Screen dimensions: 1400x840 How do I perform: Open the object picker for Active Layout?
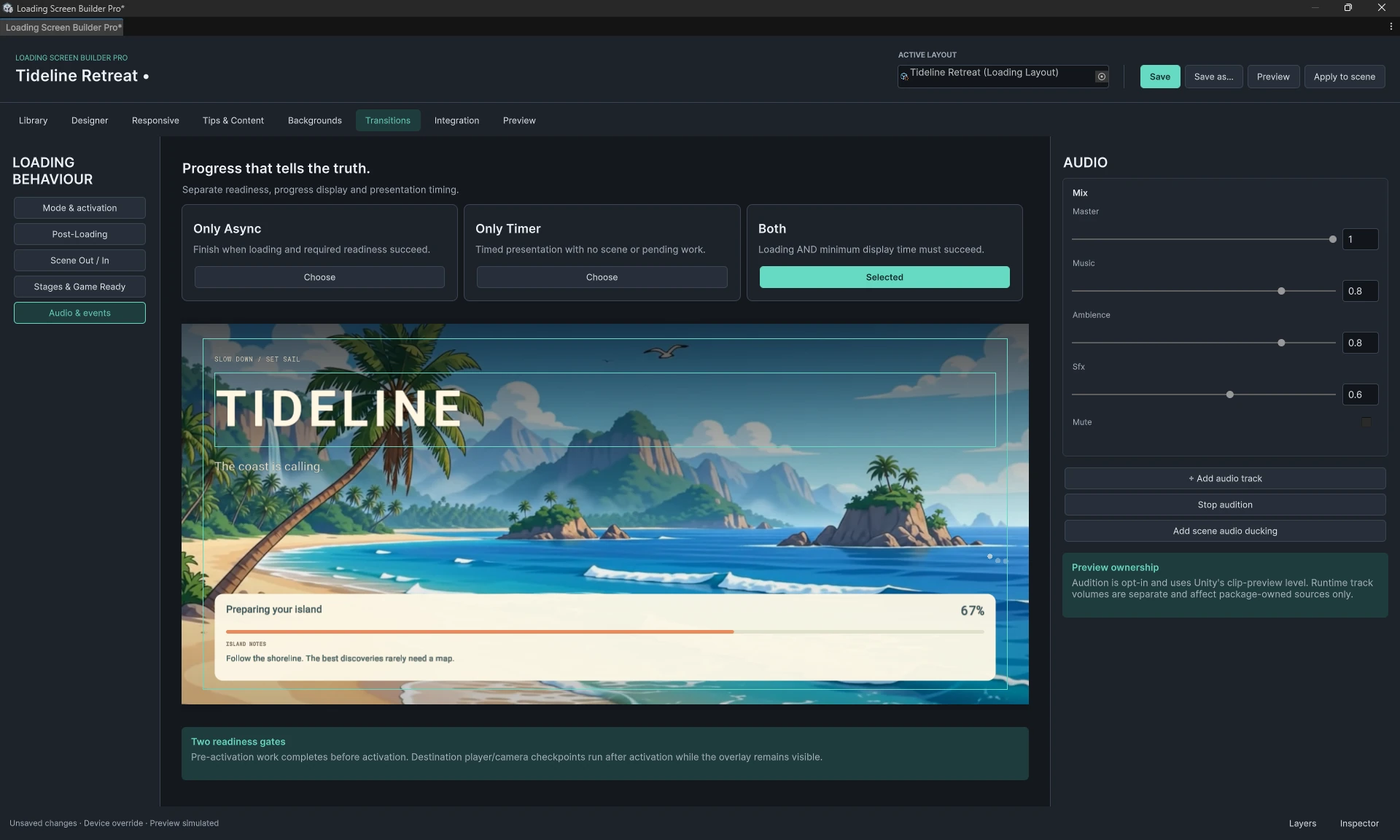(x=1101, y=77)
